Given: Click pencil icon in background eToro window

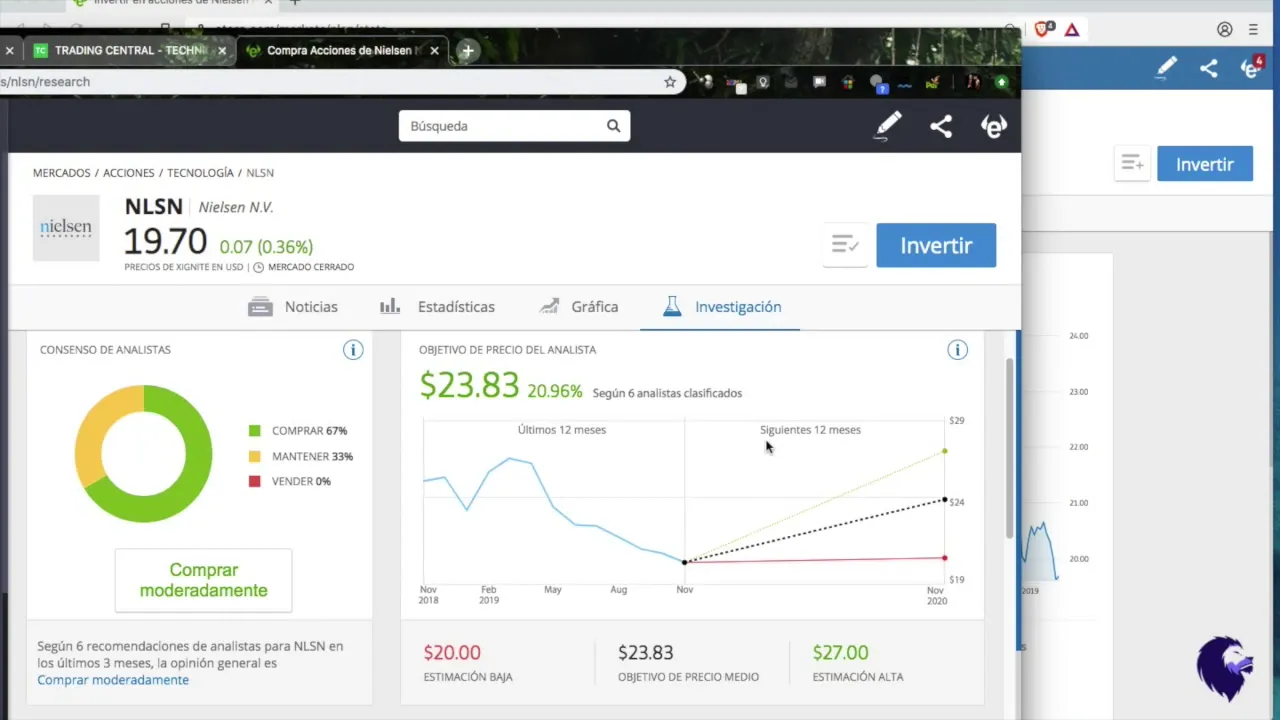Looking at the screenshot, I should click(x=1166, y=68).
